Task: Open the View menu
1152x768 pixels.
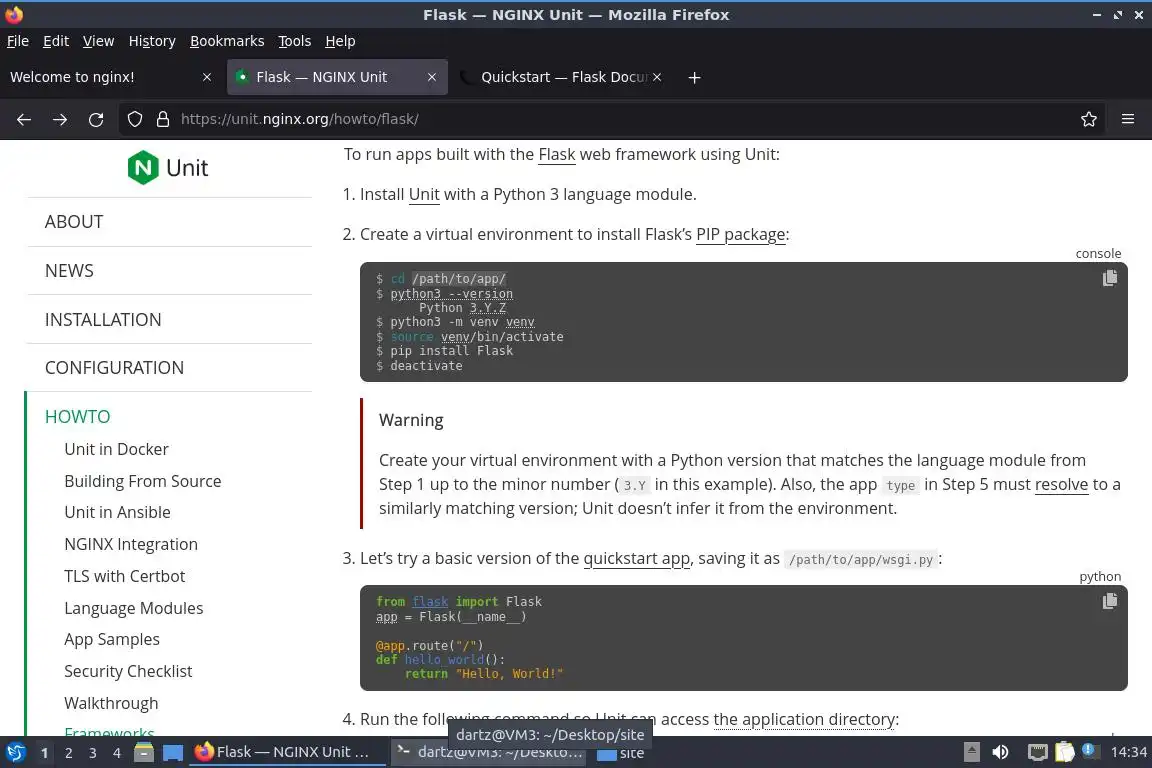Action: coord(98,41)
